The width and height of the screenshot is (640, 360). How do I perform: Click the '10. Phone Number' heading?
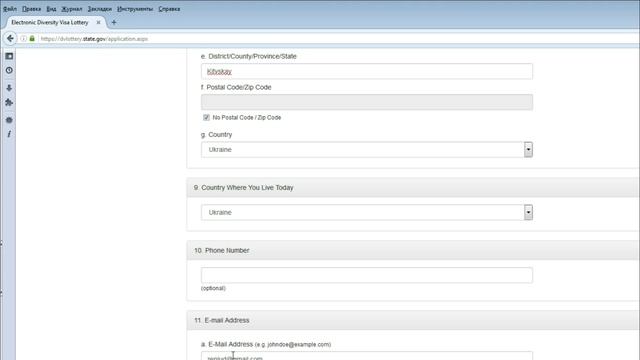pyautogui.click(x=222, y=251)
